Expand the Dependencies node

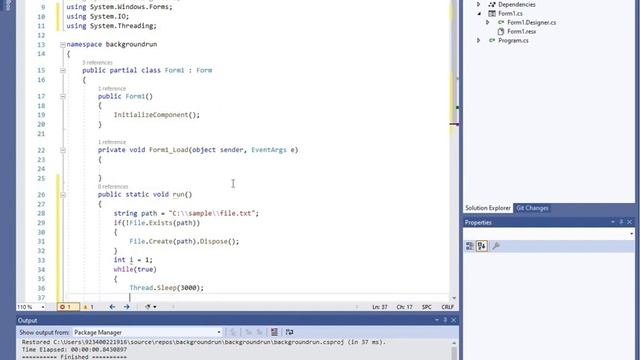(x=478, y=4)
